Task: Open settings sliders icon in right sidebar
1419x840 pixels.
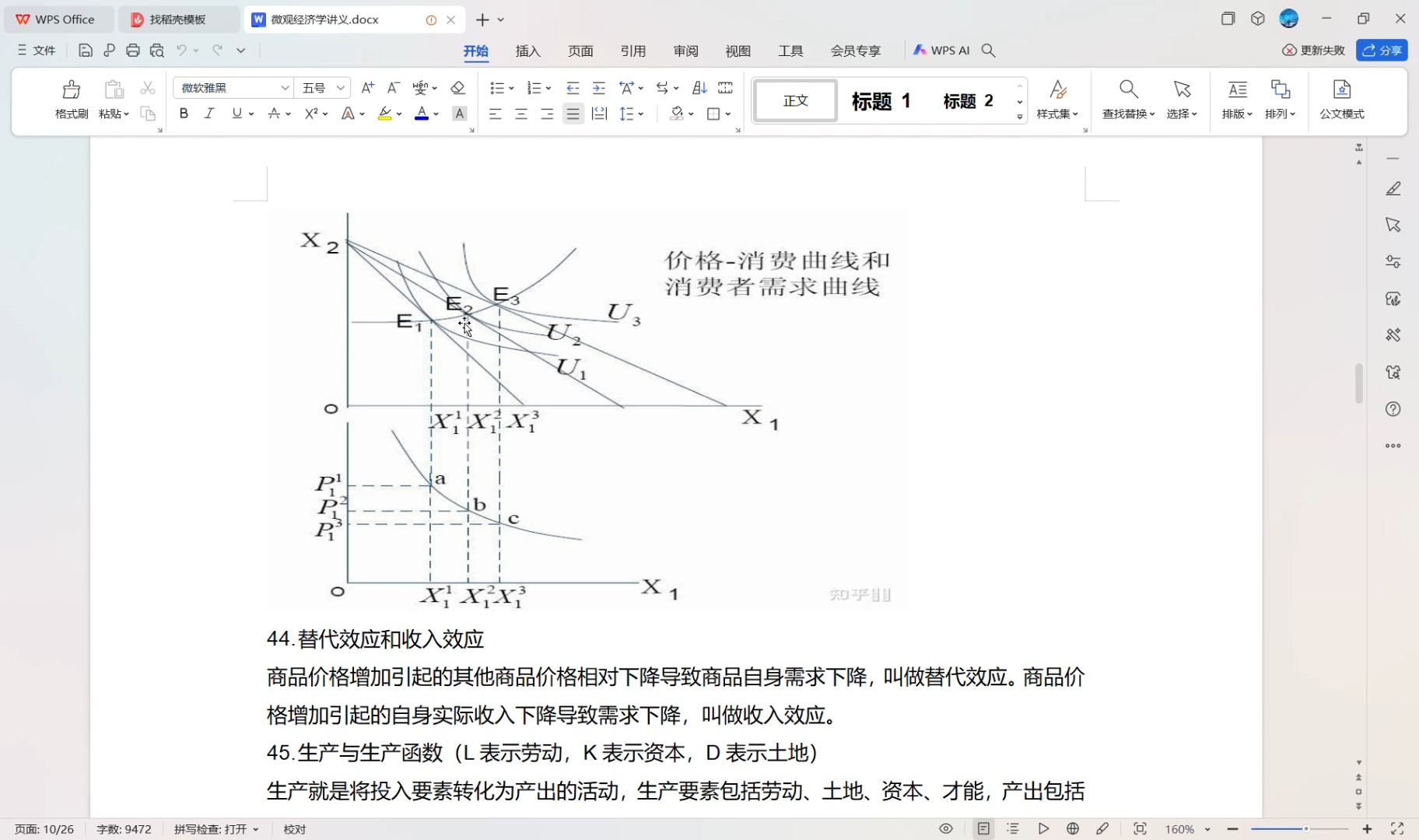Action: click(x=1393, y=261)
